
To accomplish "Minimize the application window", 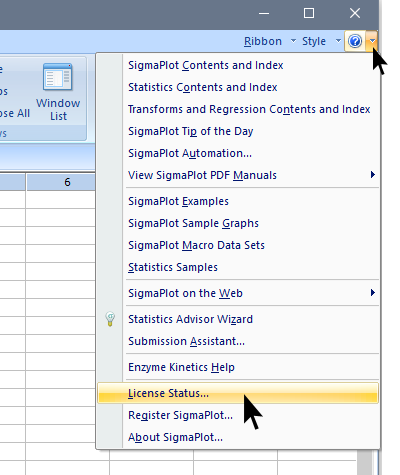I will point(264,13).
